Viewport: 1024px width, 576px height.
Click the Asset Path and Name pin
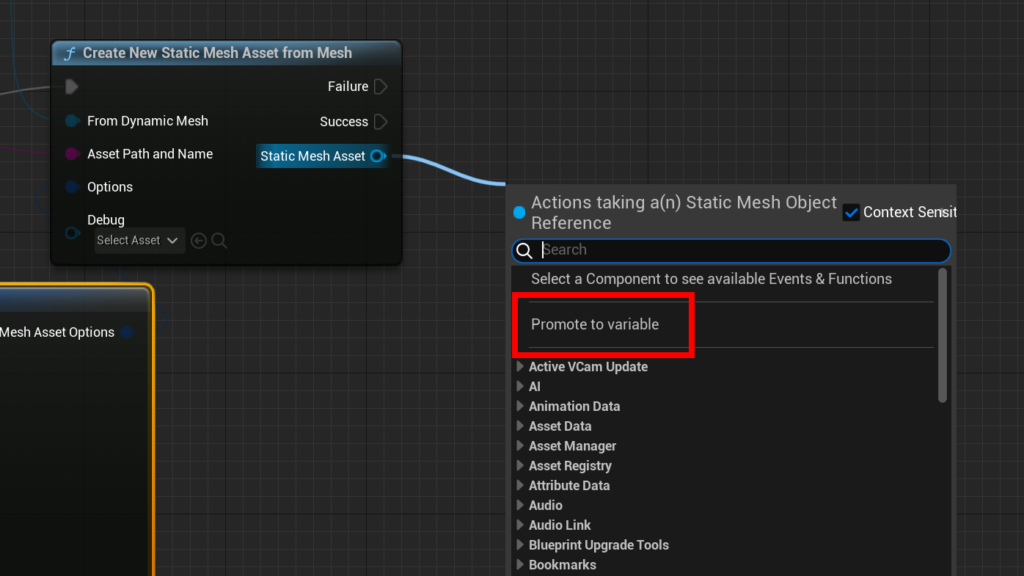72,154
